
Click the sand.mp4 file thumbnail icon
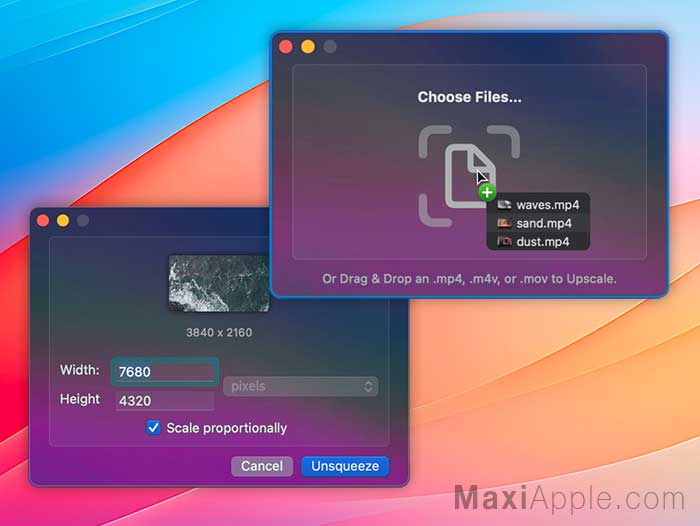pos(504,223)
